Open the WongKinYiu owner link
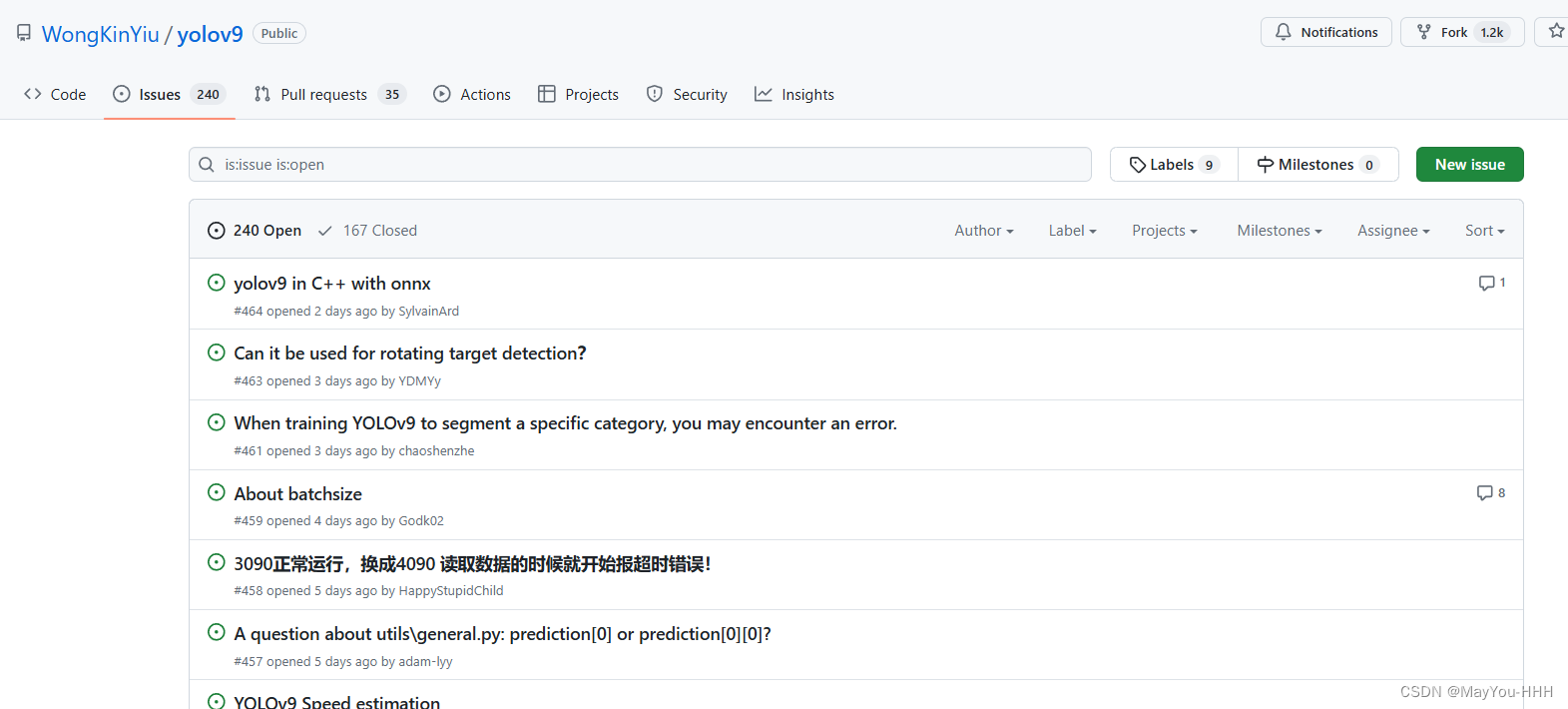The height and width of the screenshot is (709, 1568). pos(100,34)
